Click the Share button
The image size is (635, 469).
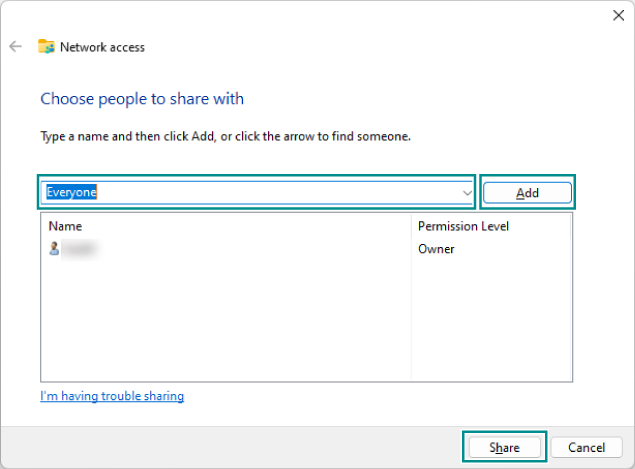(x=504, y=447)
